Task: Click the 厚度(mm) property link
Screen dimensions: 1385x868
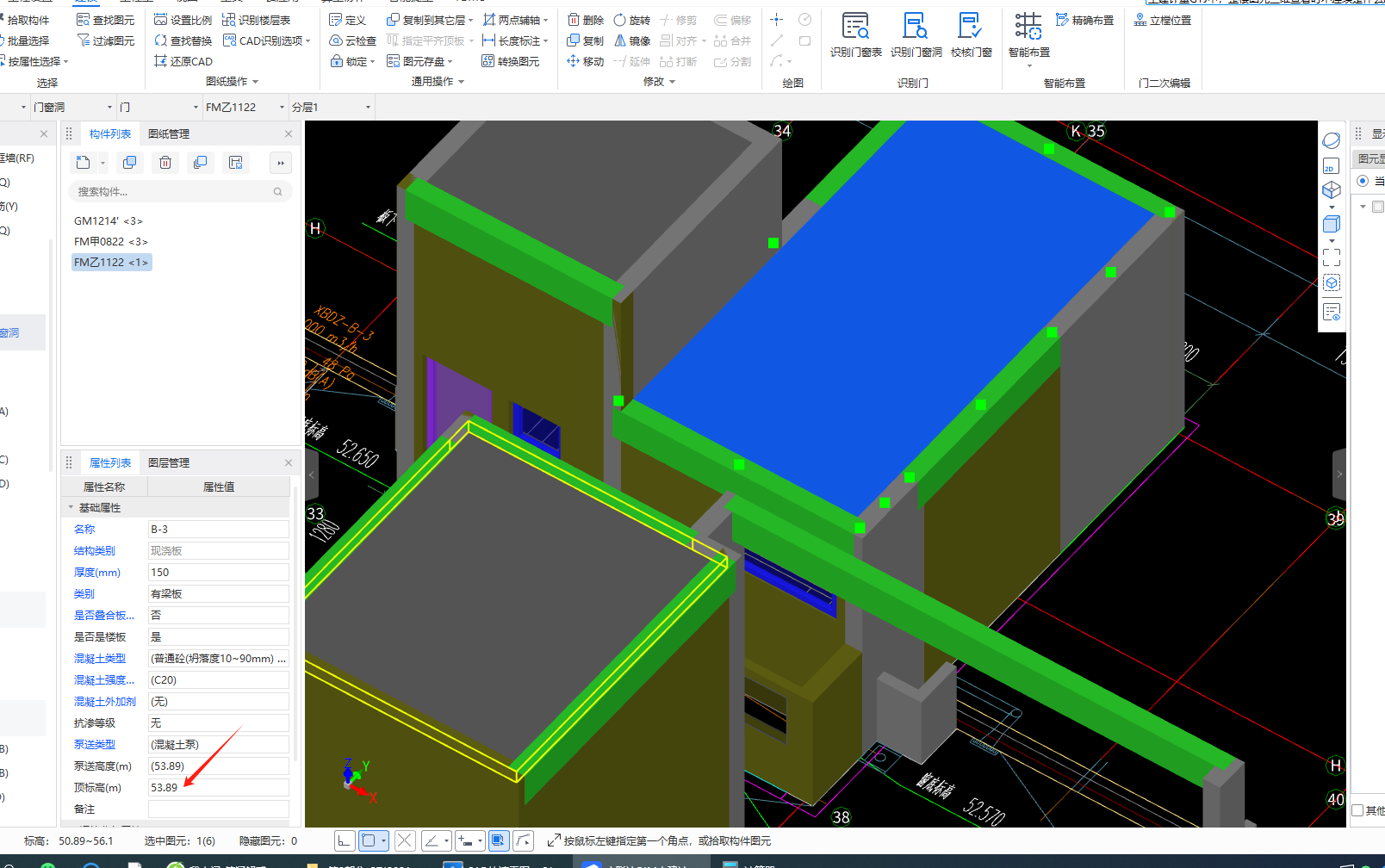Action: point(97,572)
